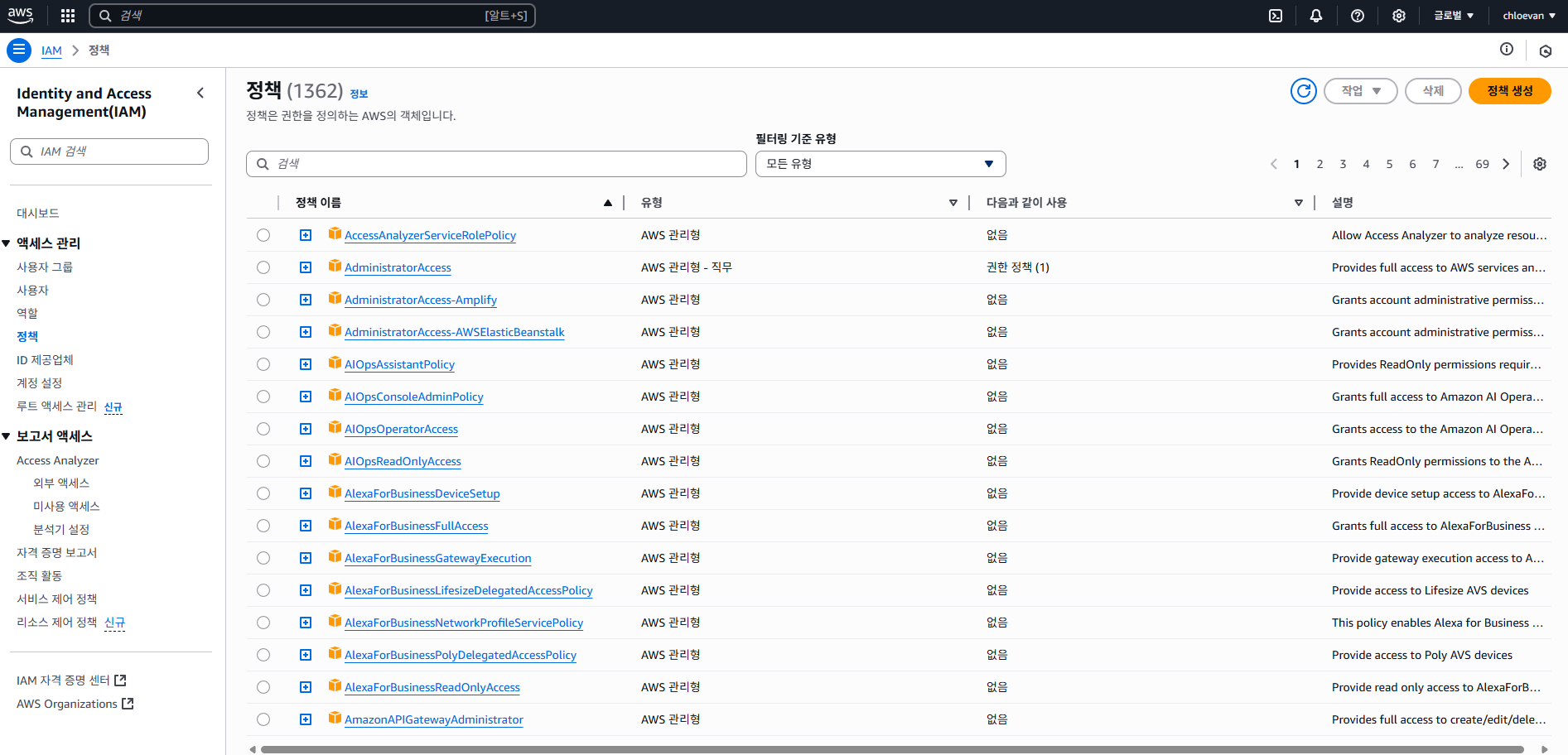Screen dimensions: 1568x755
Task: Open 대시보드 in side navigation
Action: pos(38,214)
